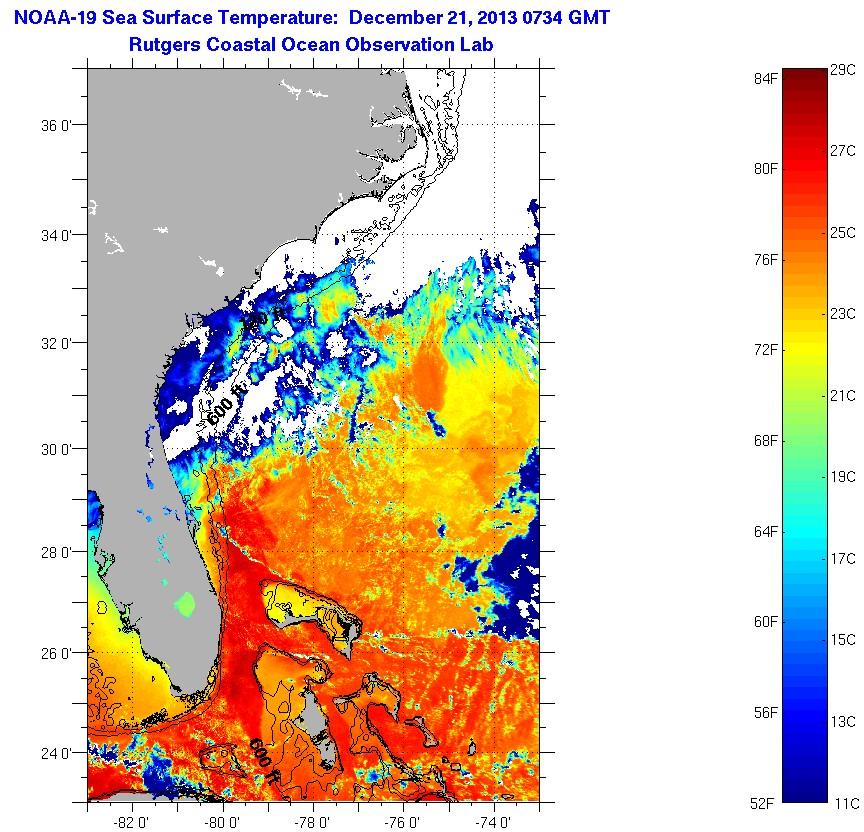
Task: Click the 25C colorbar label
Action: click(x=843, y=233)
